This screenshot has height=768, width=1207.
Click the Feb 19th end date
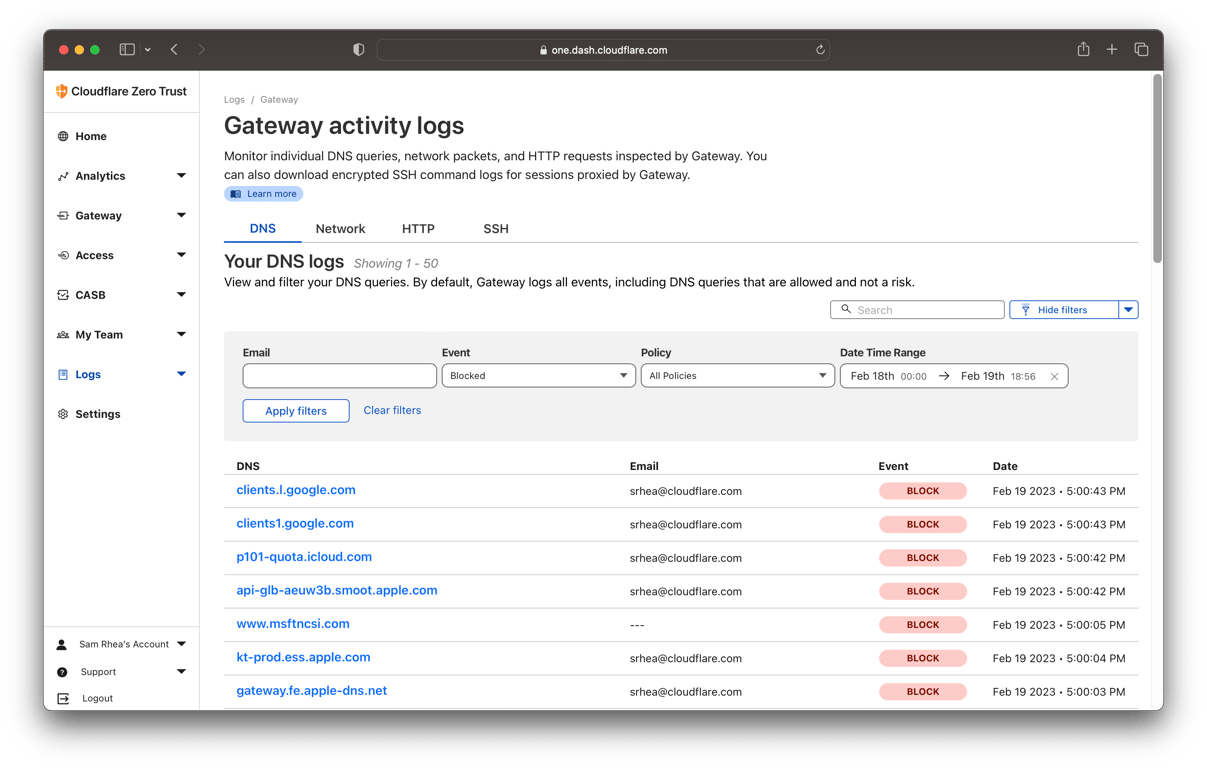pos(982,376)
